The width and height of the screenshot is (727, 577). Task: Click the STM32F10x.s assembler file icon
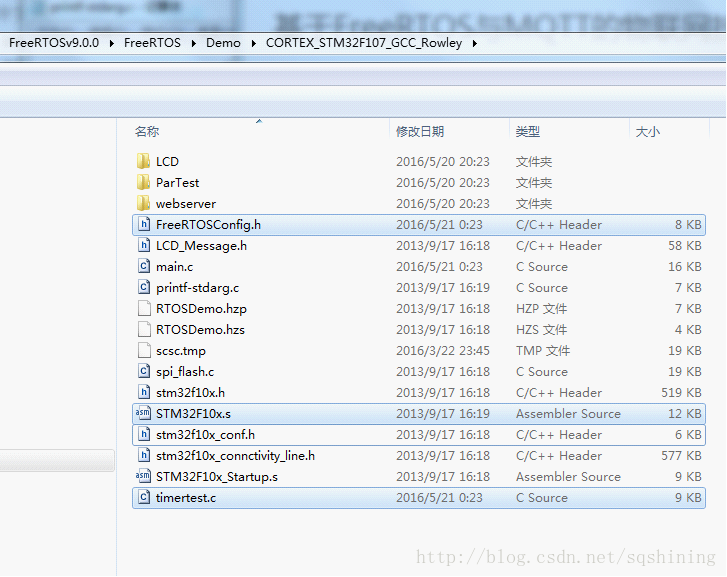click(x=143, y=413)
